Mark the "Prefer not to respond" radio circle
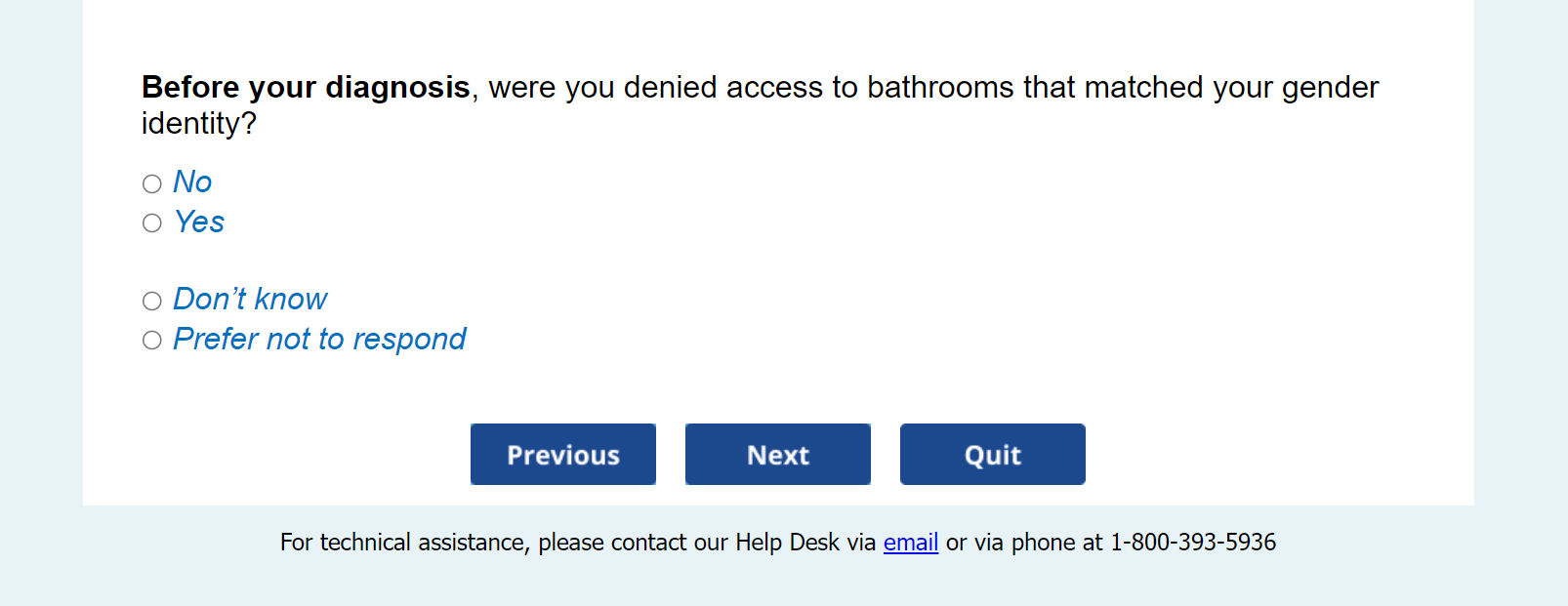The image size is (1568, 606). tap(152, 341)
